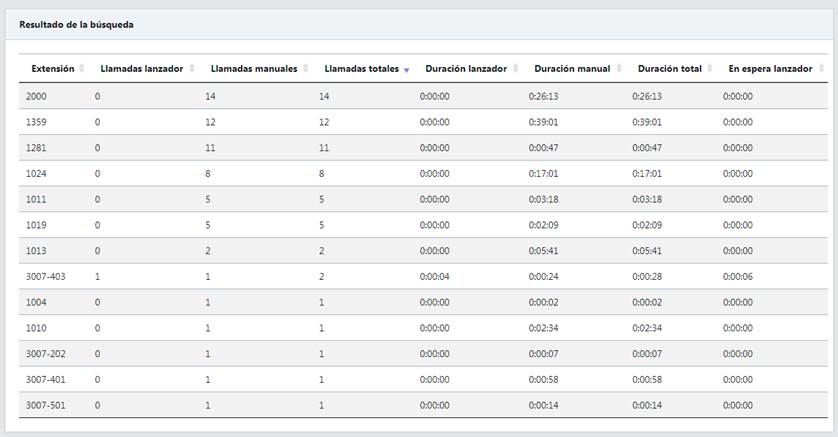Click sort arrows icon beside Duración manual

pyautogui.click(x=618, y=69)
